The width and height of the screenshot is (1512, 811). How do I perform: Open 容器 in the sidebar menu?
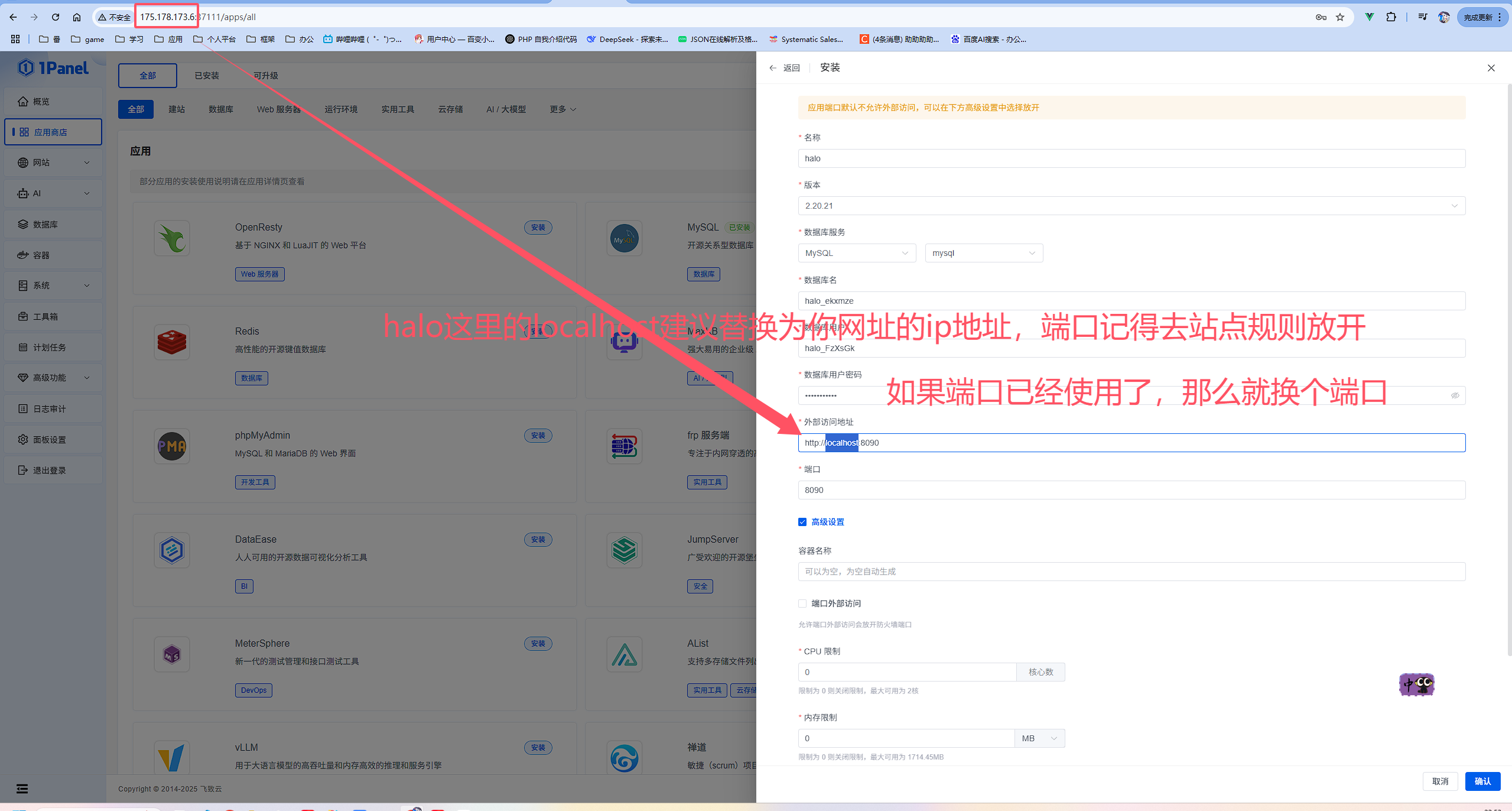[41, 255]
